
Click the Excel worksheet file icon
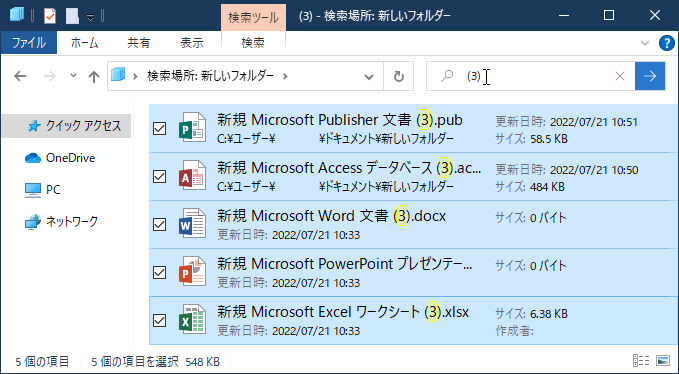tap(192, 319)
